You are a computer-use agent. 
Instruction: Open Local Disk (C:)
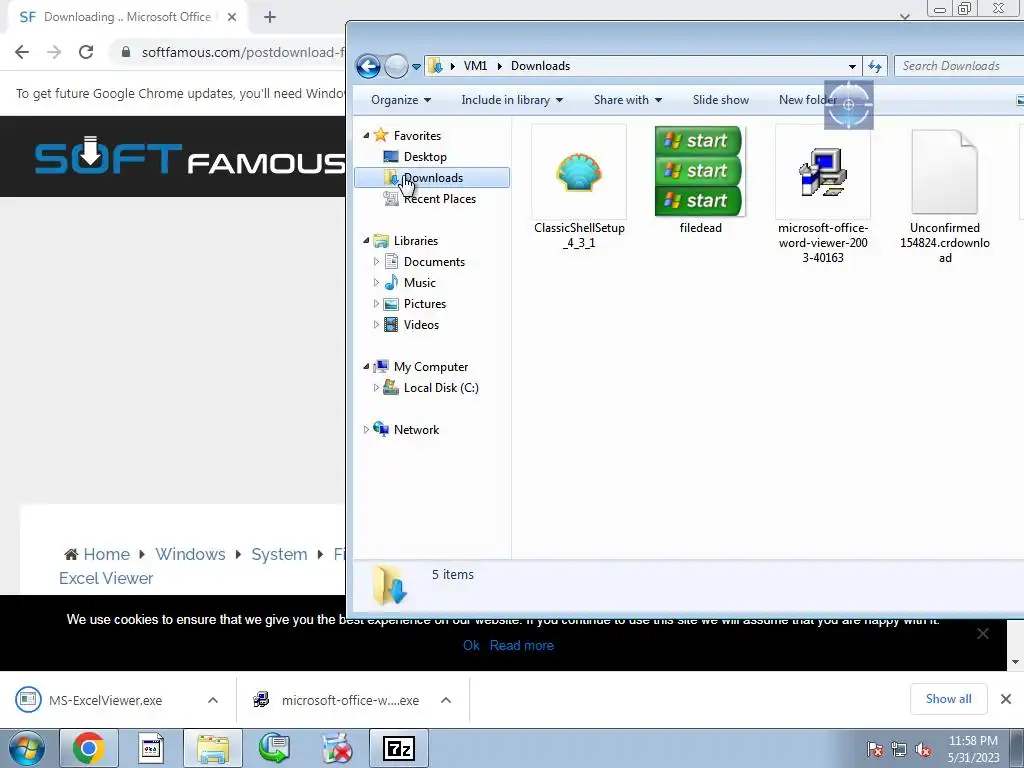[441, 388]
